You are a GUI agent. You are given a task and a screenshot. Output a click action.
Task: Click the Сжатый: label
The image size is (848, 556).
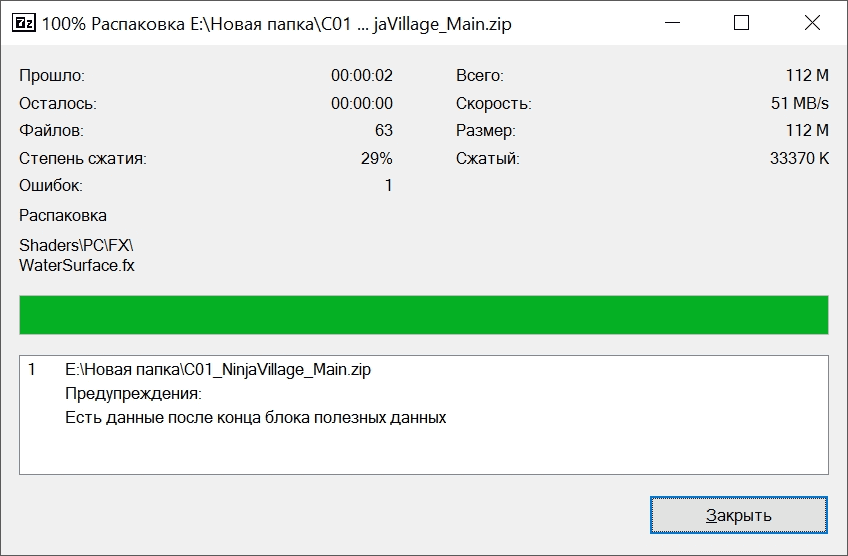coord(488,158)
